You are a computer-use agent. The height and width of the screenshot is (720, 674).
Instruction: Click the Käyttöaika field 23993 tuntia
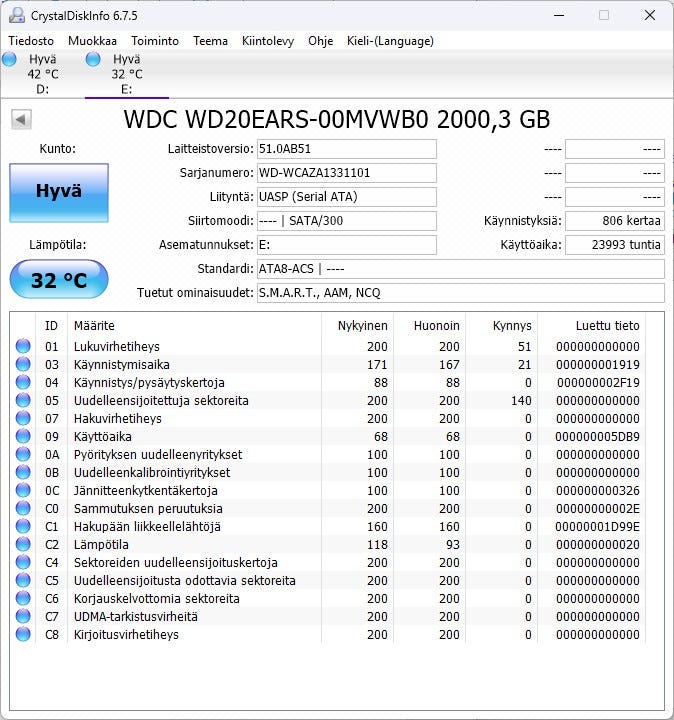coord(615,245)
